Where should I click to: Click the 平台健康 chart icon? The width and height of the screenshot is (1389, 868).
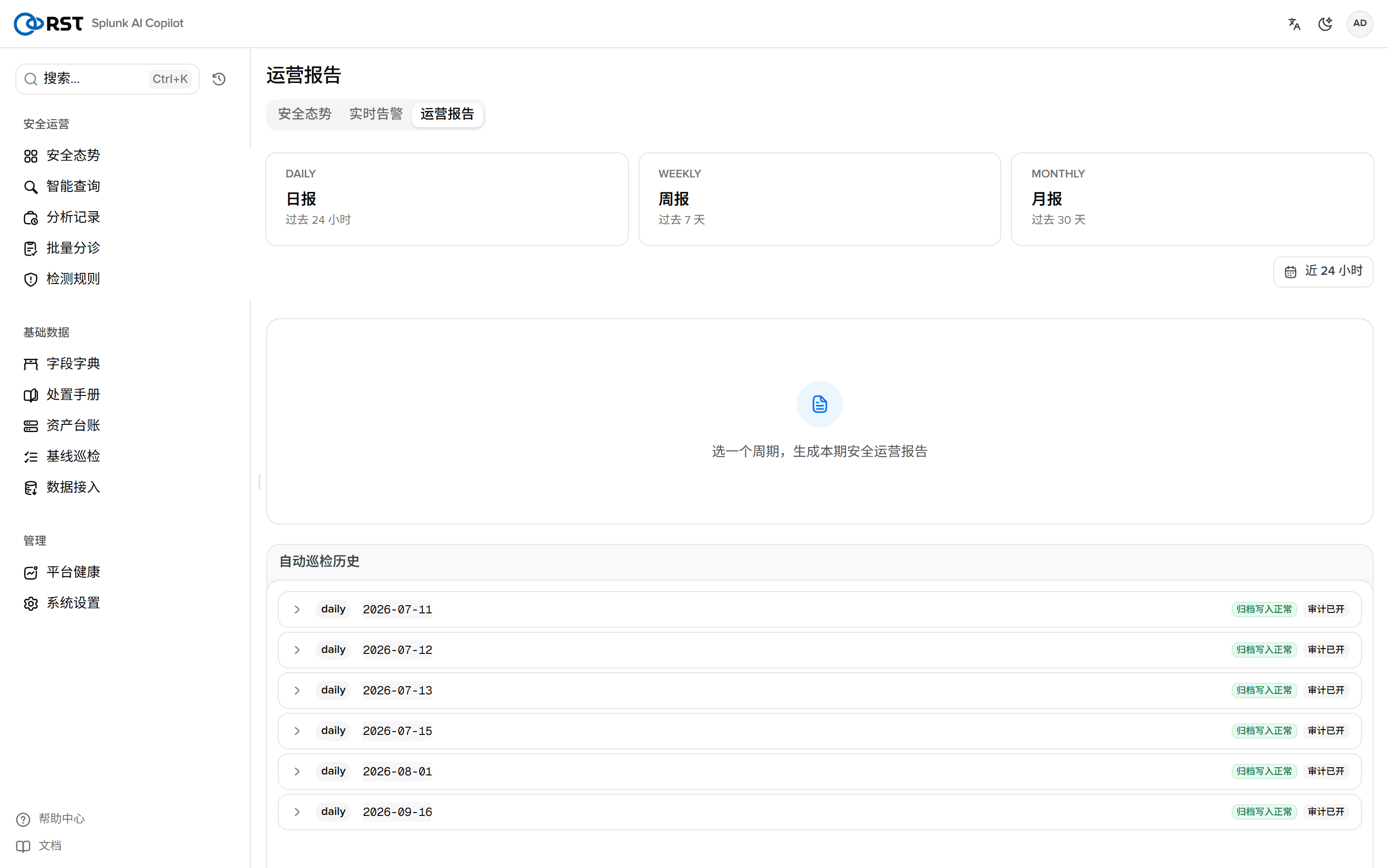coord(30,572)
